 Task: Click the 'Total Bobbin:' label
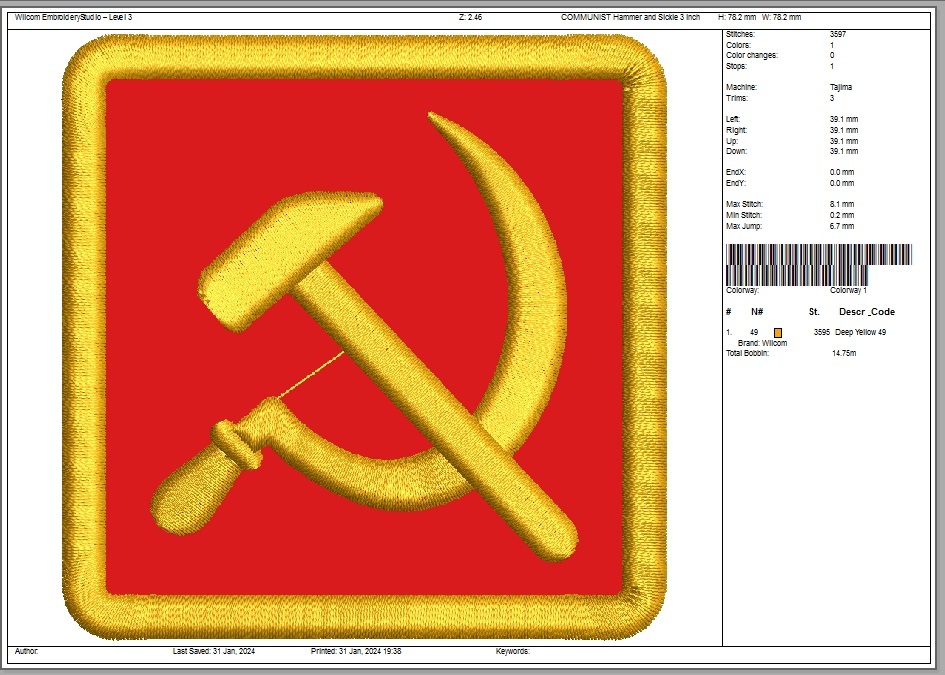[x=747, y=354]
